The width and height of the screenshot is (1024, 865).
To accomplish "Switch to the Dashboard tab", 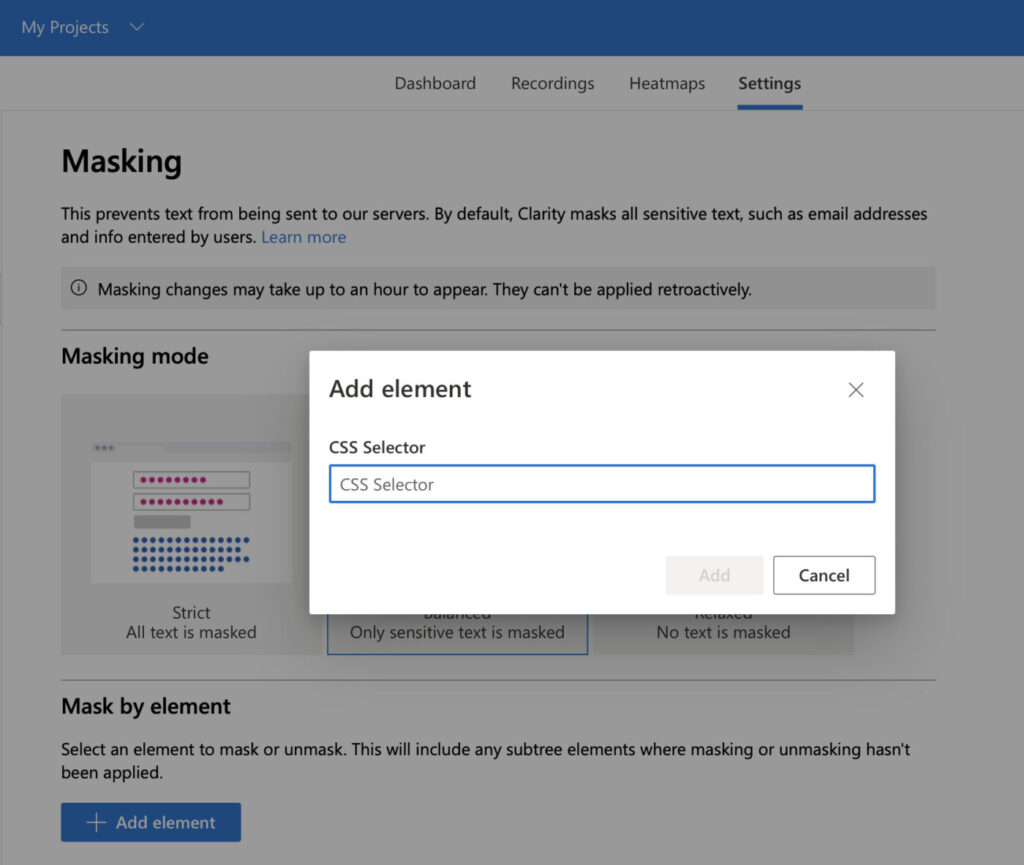I will coord(435,83).
